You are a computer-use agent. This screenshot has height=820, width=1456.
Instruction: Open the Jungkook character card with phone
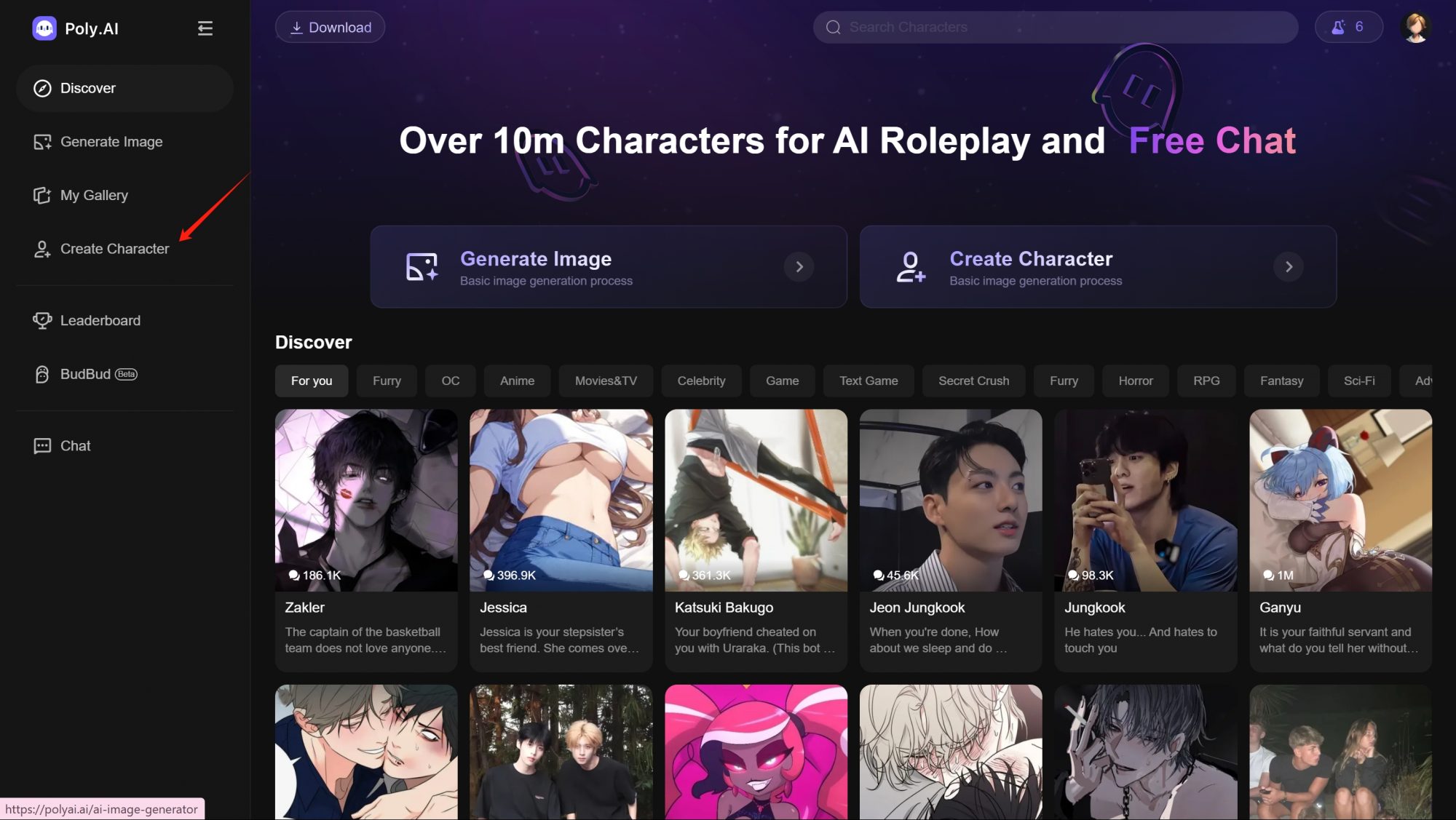click(x=1146, y=500)
